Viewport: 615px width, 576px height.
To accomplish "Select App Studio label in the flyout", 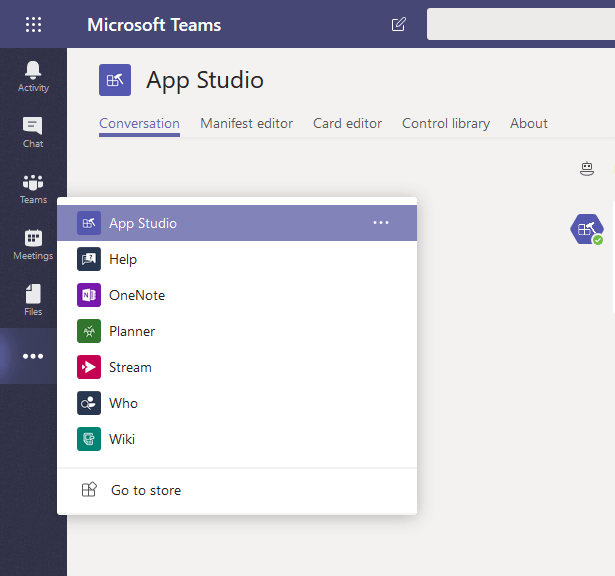I will [143, 223].
